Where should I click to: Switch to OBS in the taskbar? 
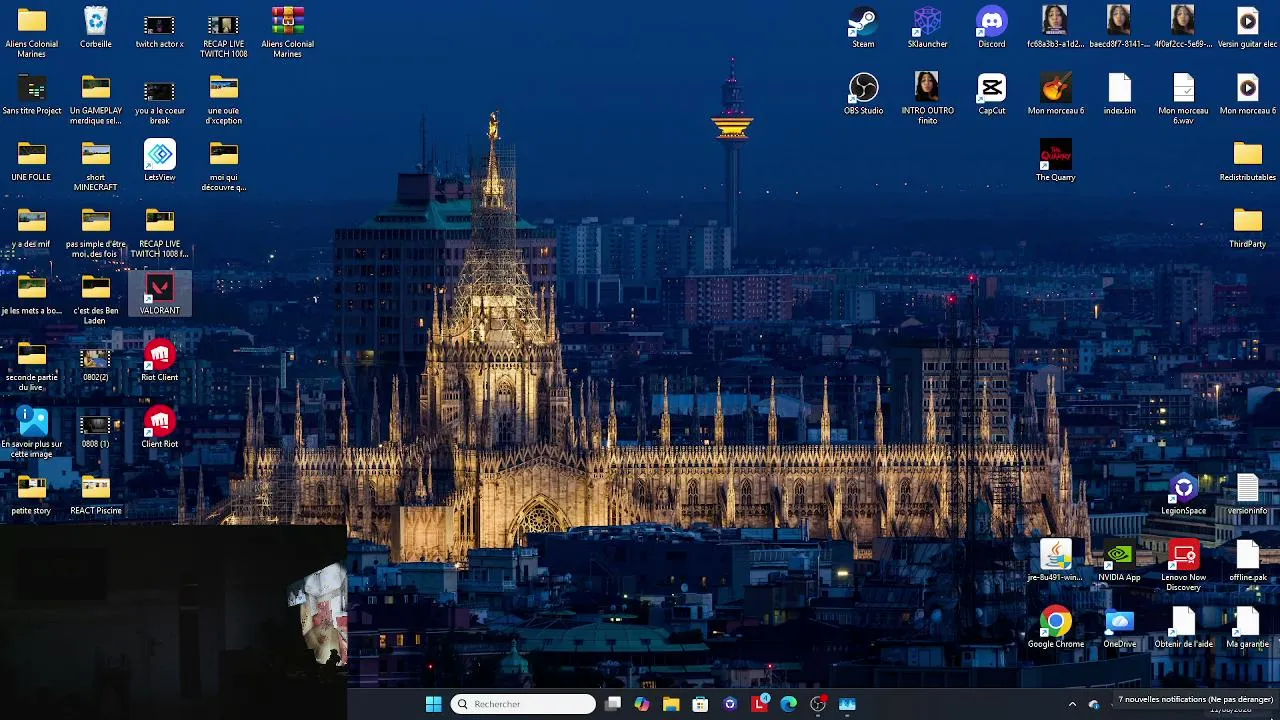click(x=818, y=704)
